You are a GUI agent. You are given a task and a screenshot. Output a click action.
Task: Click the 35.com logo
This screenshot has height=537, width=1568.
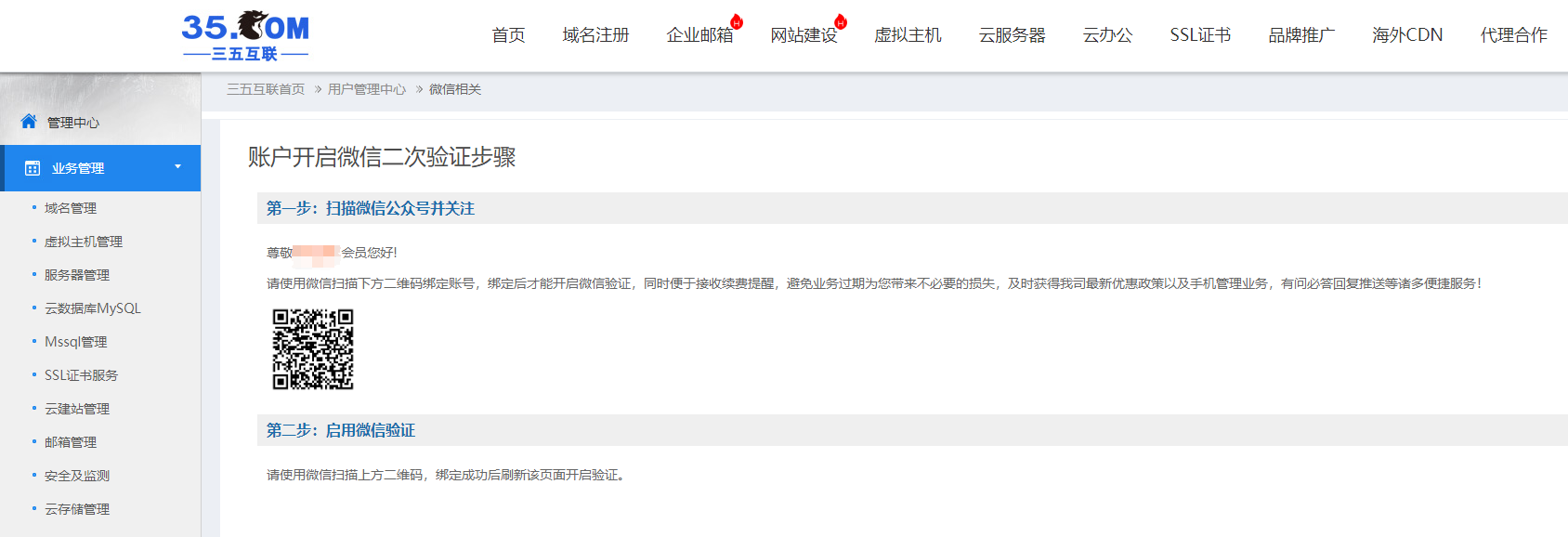click(245, 36)
